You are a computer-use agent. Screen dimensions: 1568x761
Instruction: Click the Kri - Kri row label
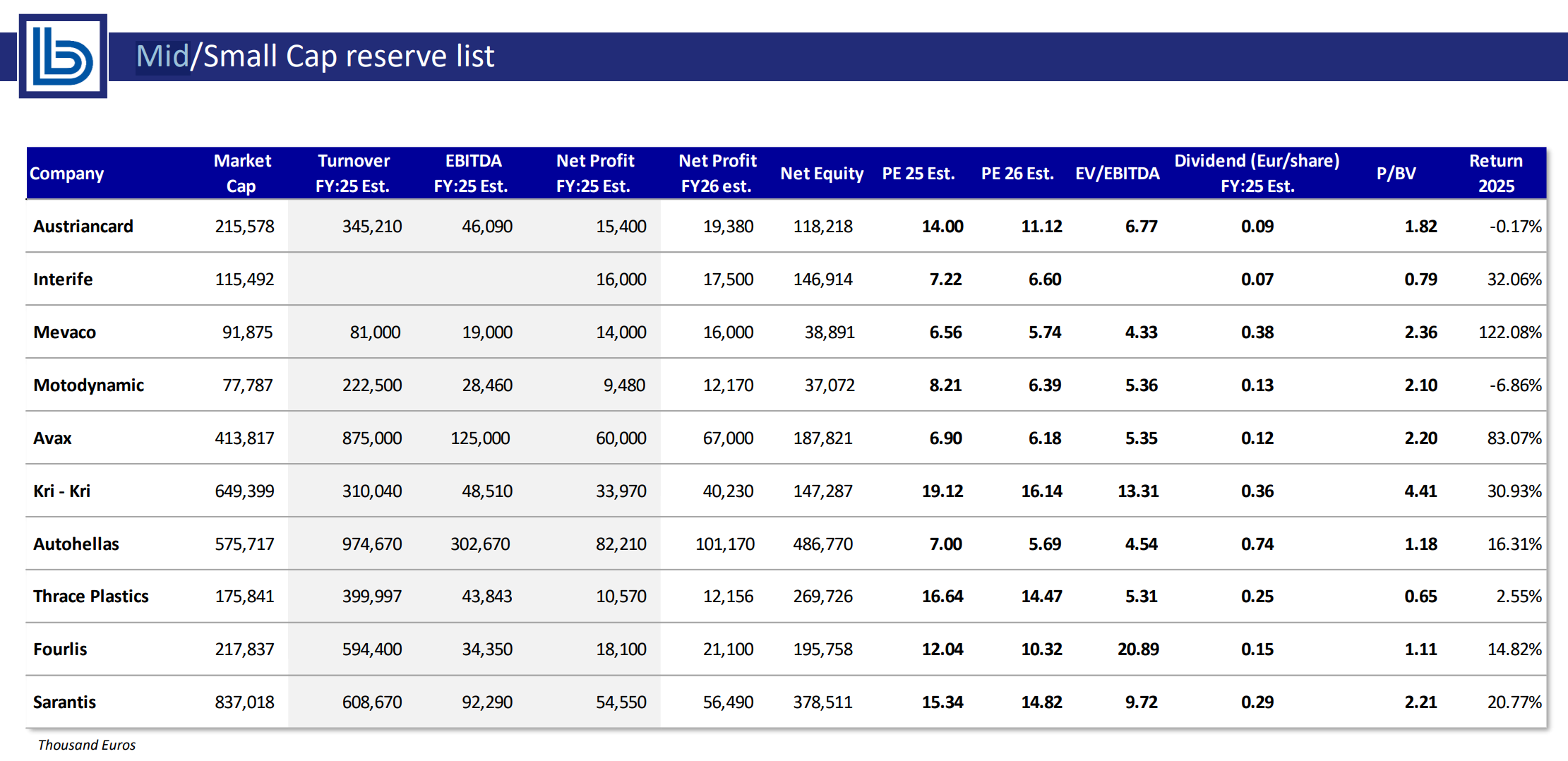tap(62, 491)
